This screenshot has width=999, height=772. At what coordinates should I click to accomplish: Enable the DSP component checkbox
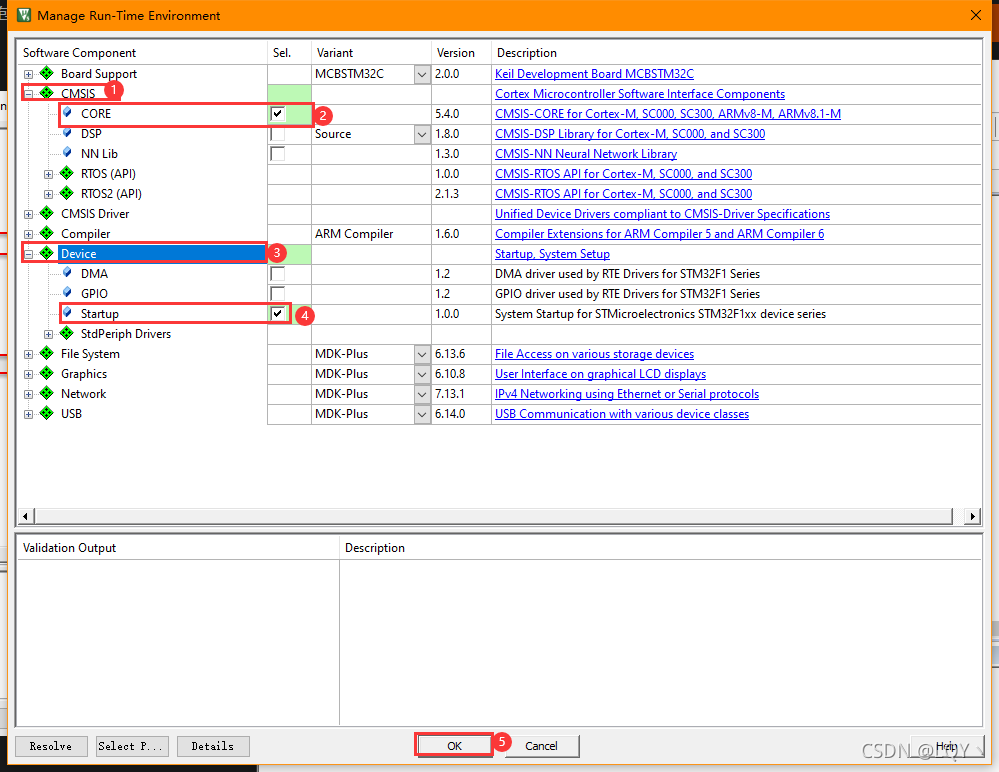[278, 134]
